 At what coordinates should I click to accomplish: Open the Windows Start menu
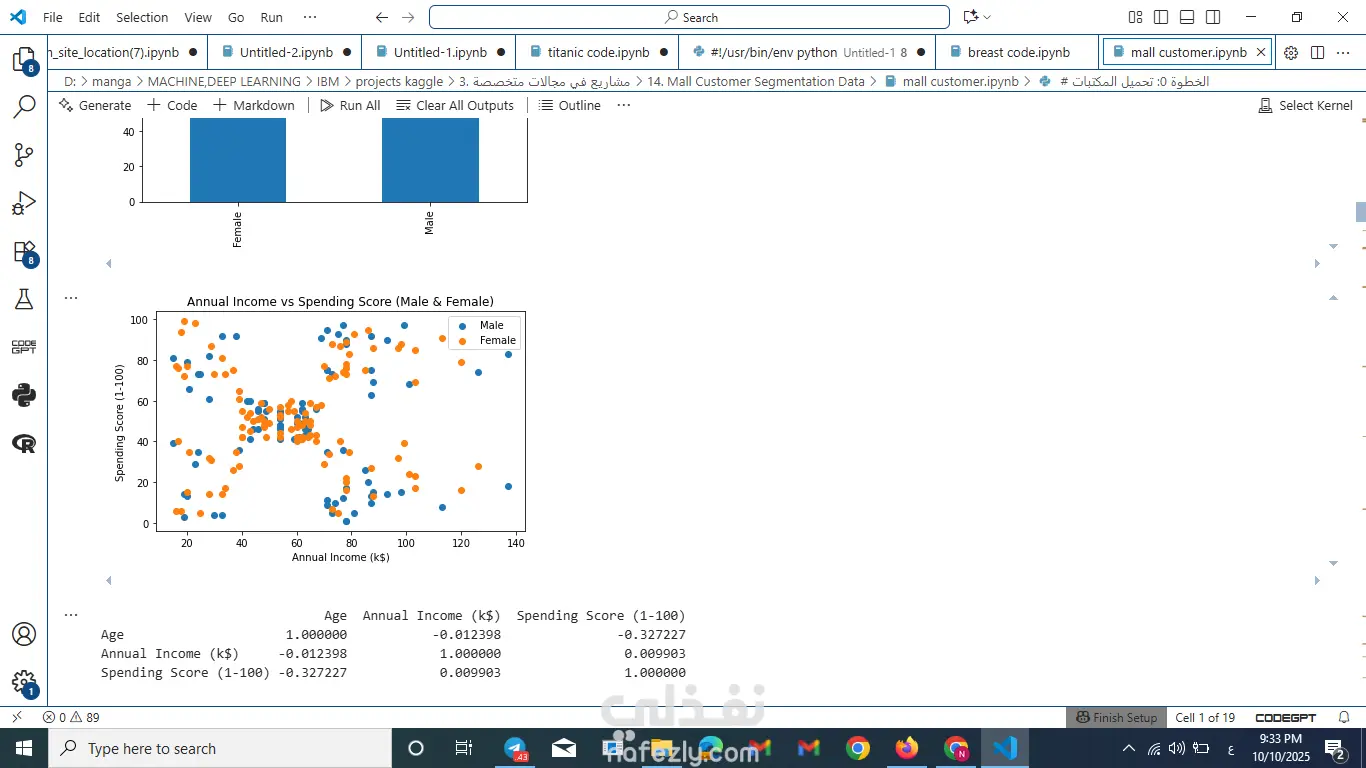(x=24, y=748)
